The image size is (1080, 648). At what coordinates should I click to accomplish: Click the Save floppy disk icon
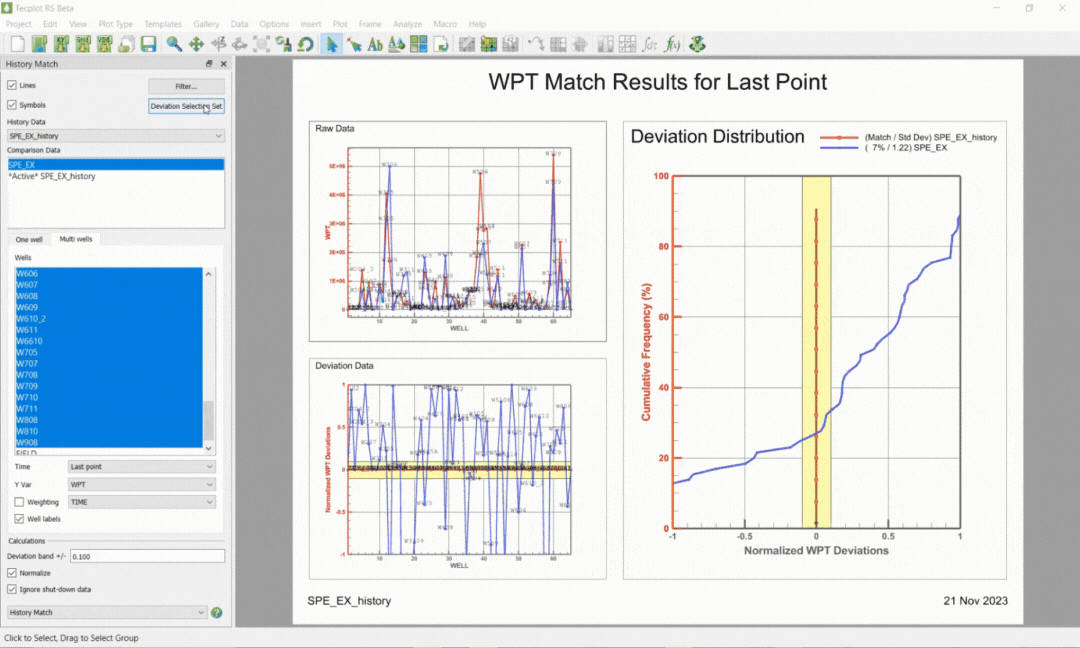point(148,44)
